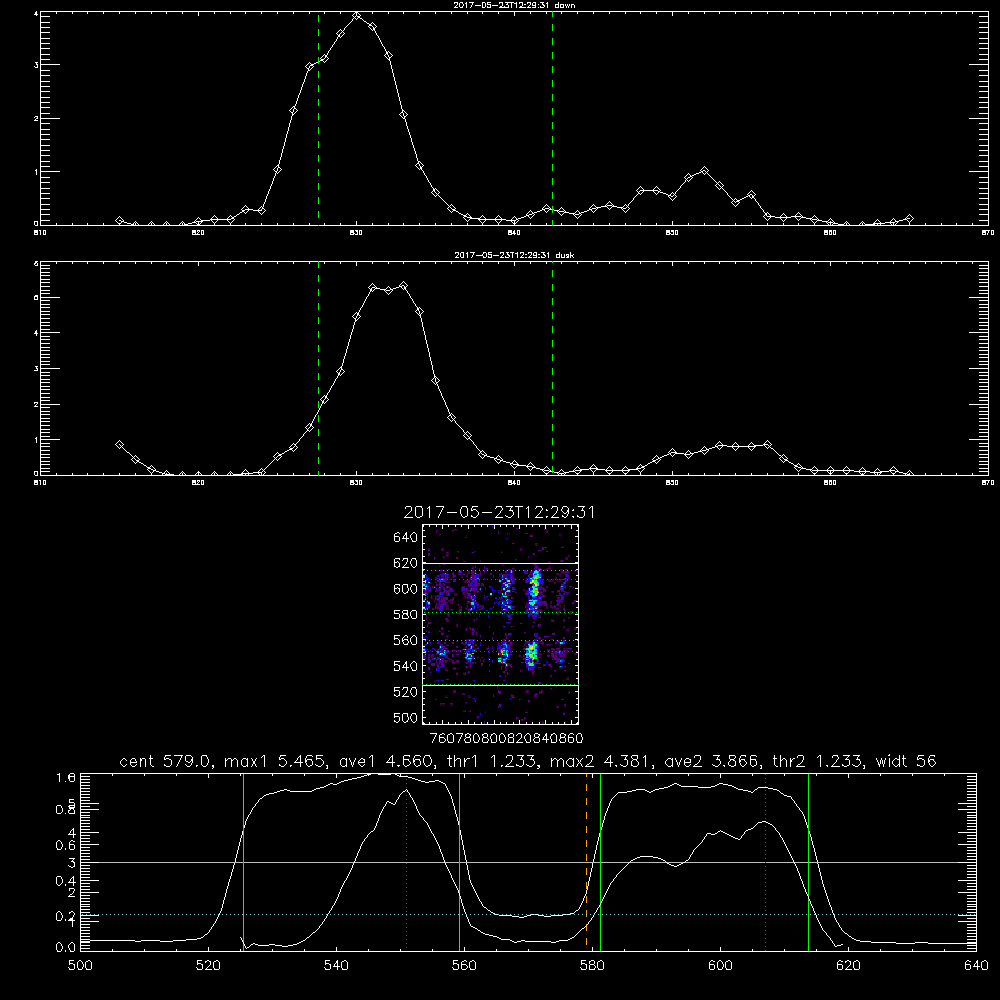Click the x-axis label 520 on the bottom plot
The image size is (1000, 1000).
[x=208, y=966]
